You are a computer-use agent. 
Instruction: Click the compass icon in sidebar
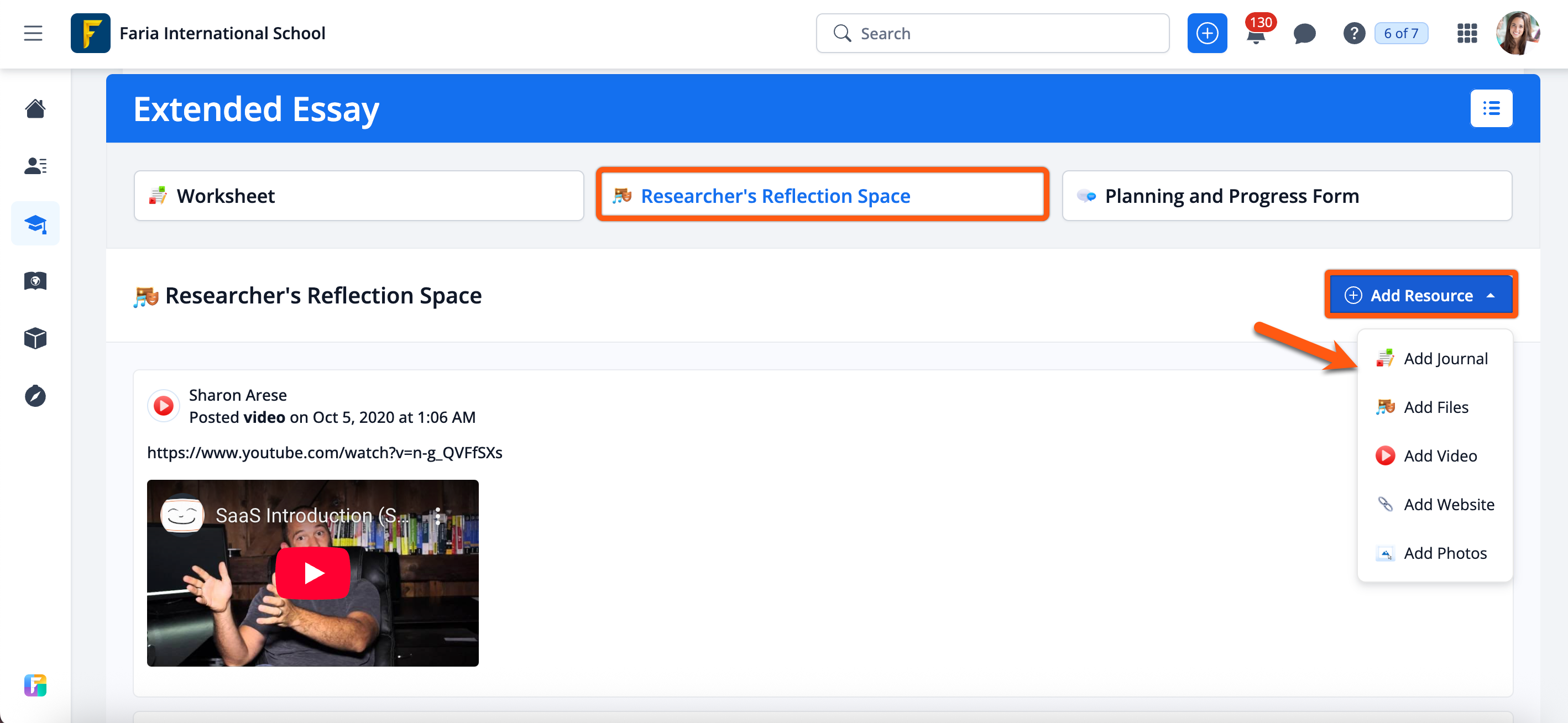[35, 396]
